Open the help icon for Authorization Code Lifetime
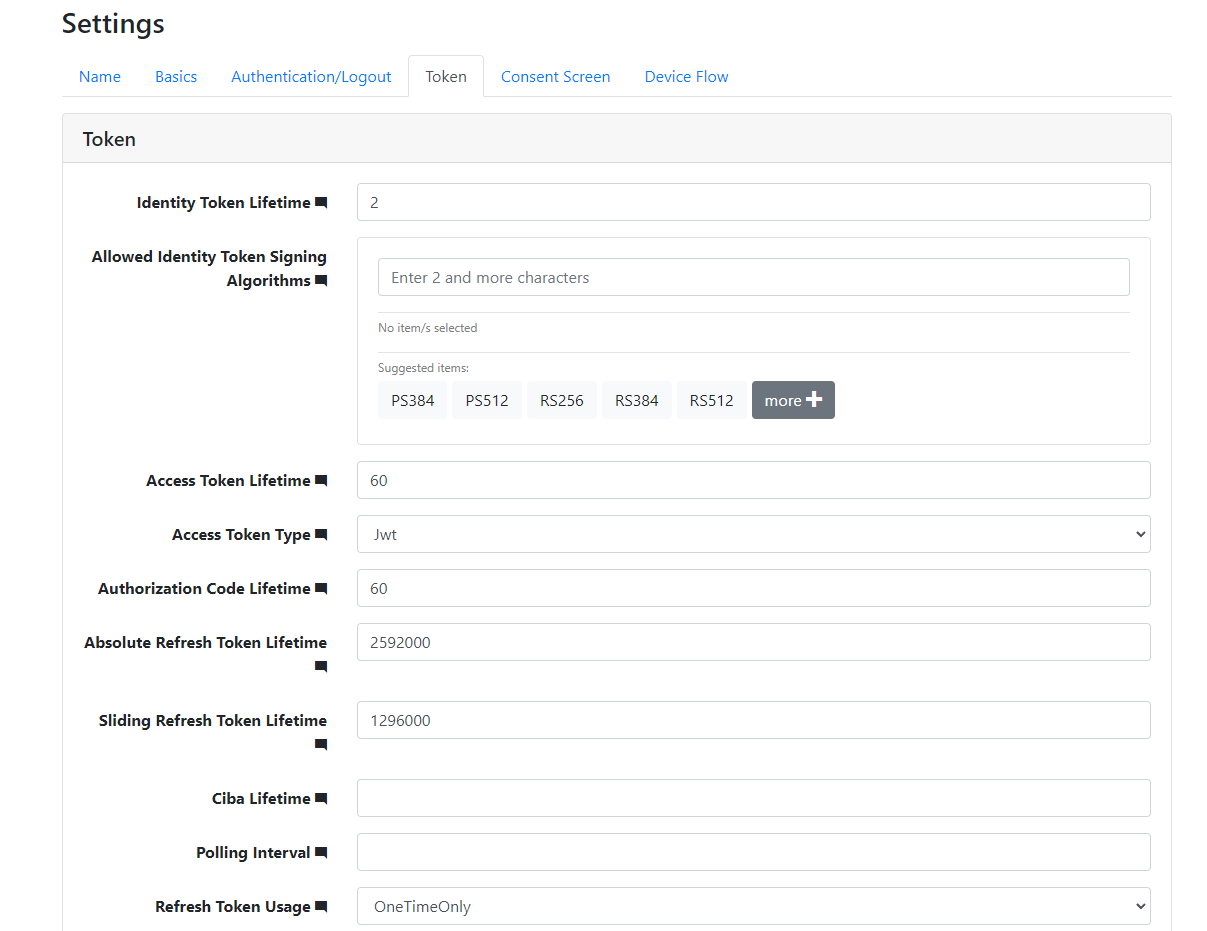 point(321,588)
